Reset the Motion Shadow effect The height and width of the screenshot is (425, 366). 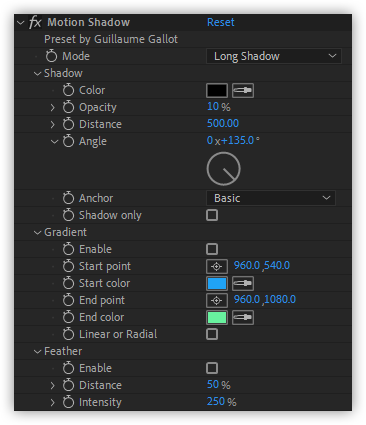pos(221,22)
